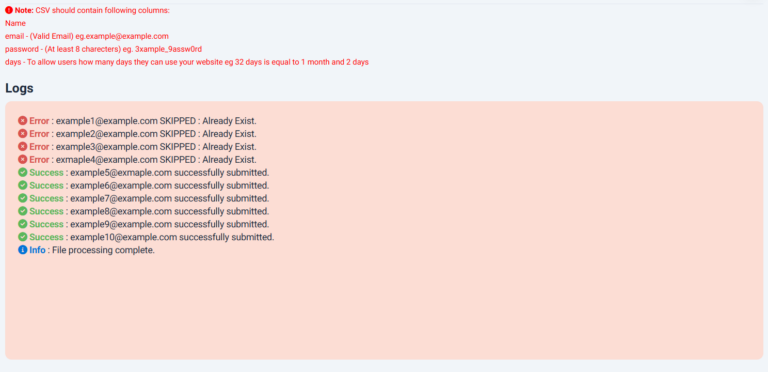Click the Logs heading
The width and height of the screenshot is (768, 372).
tap(19, 89)
